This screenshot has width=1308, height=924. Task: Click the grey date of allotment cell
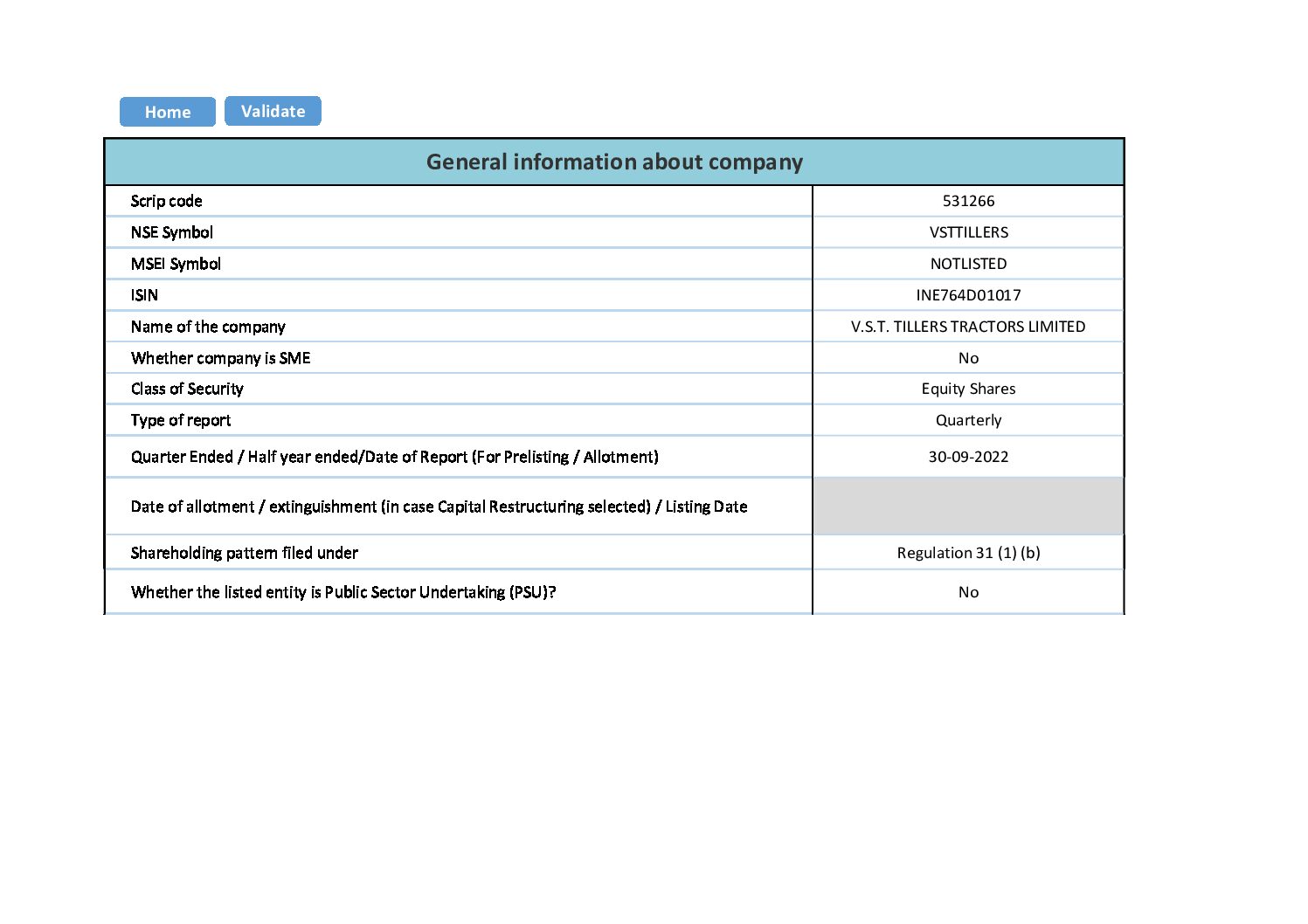[x=967, y=507]
